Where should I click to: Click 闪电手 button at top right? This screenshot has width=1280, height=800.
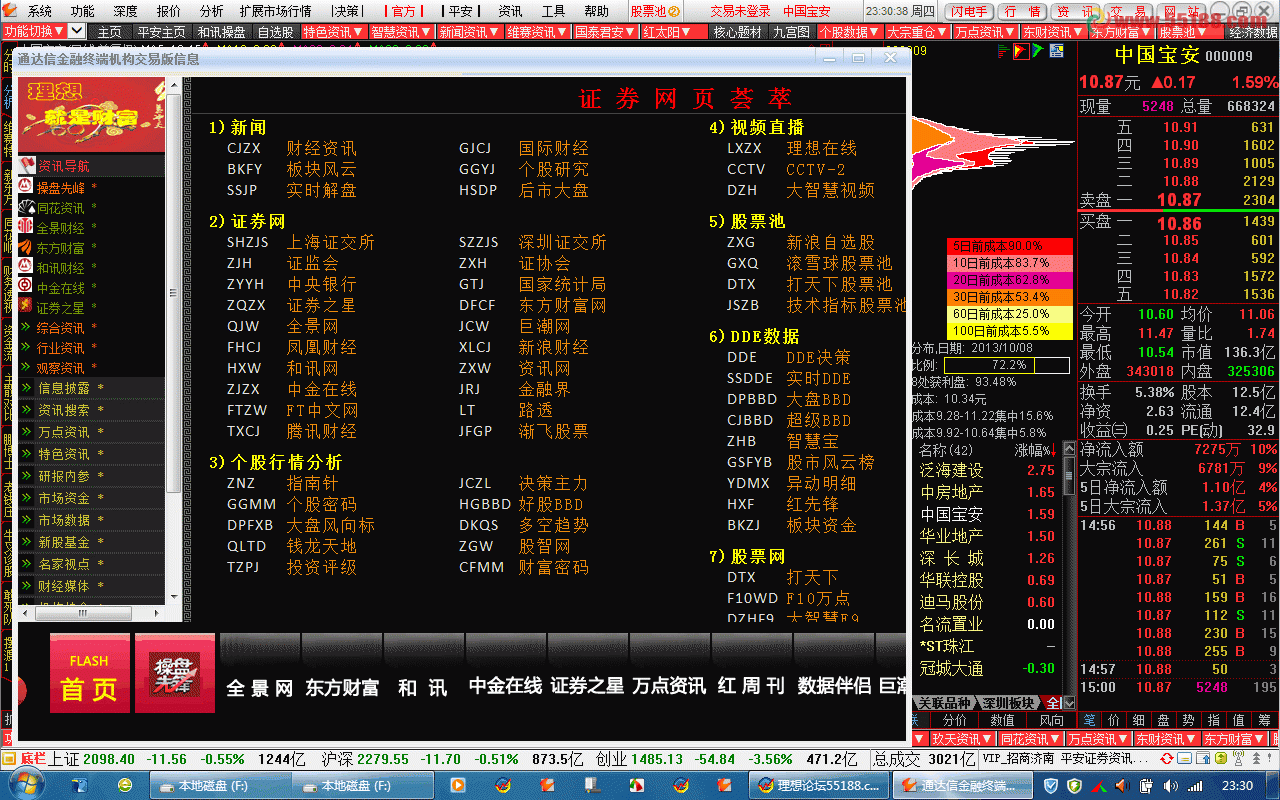point(970,11)
